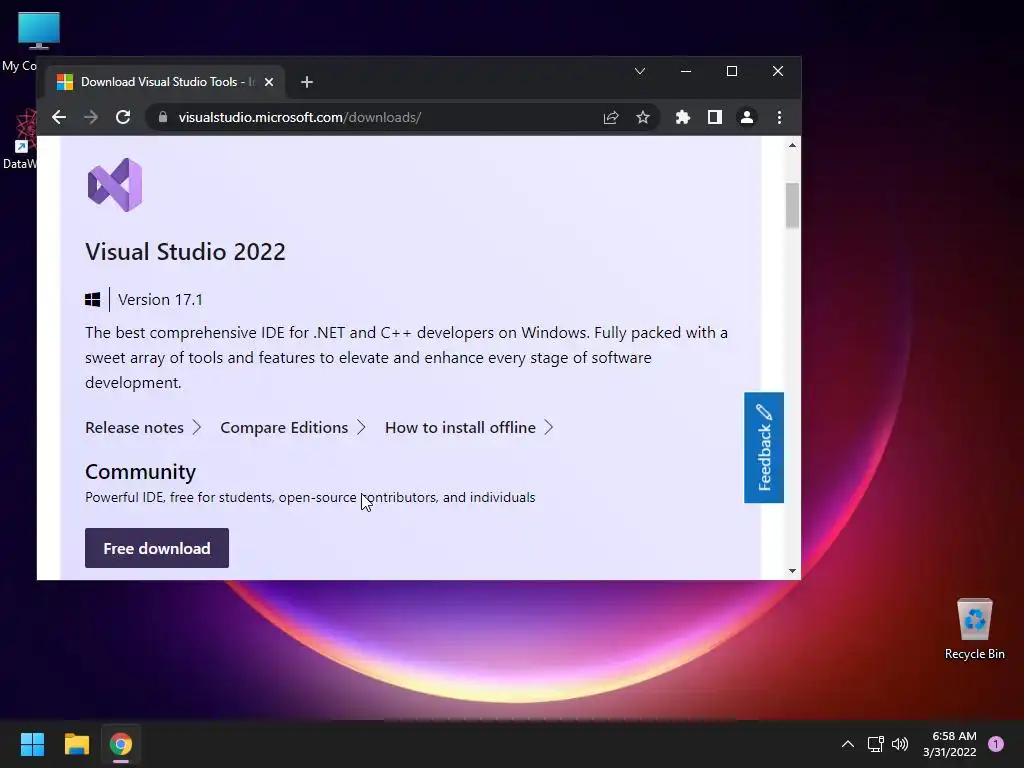Screen dimensions: 1024x768
Task: Open the notification badge in taskbar
Action: coord(996,744)
